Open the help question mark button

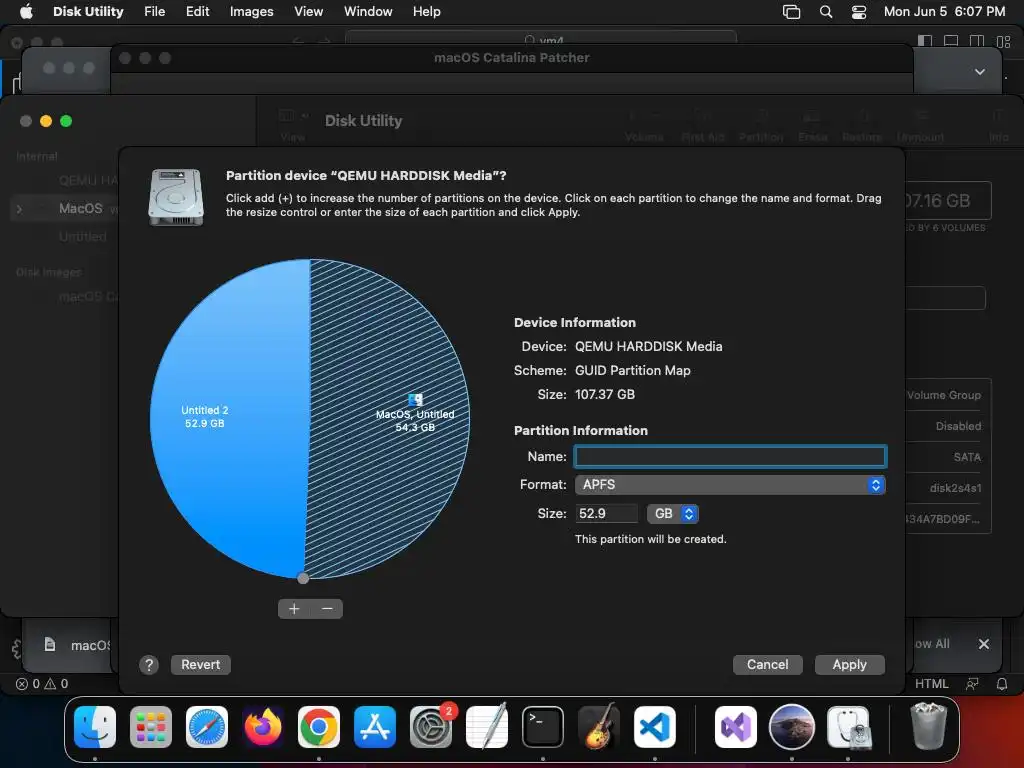(x=149, y=665)
